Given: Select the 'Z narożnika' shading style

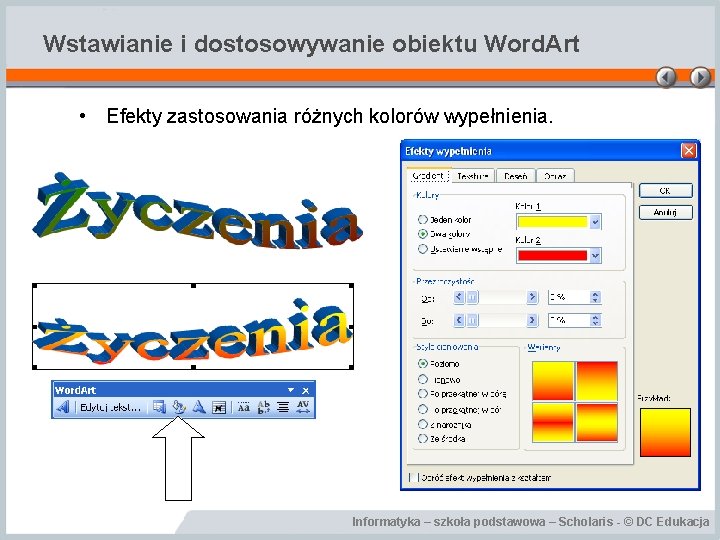Looking at the screenshot, I should click(422, 424).
